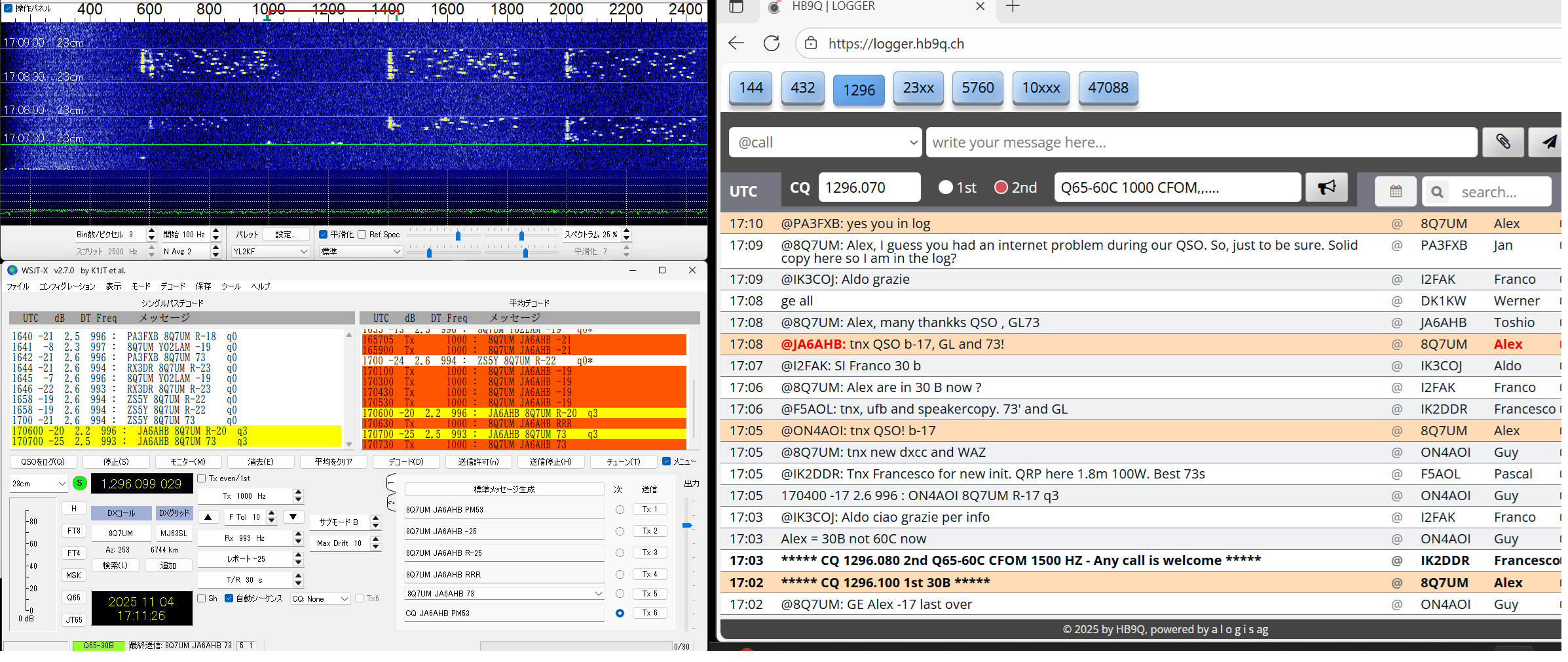Expand the YL2KF palette dropdown
Screen dimensions: 1568x662
pyautogui.click(x=271, y=252)
